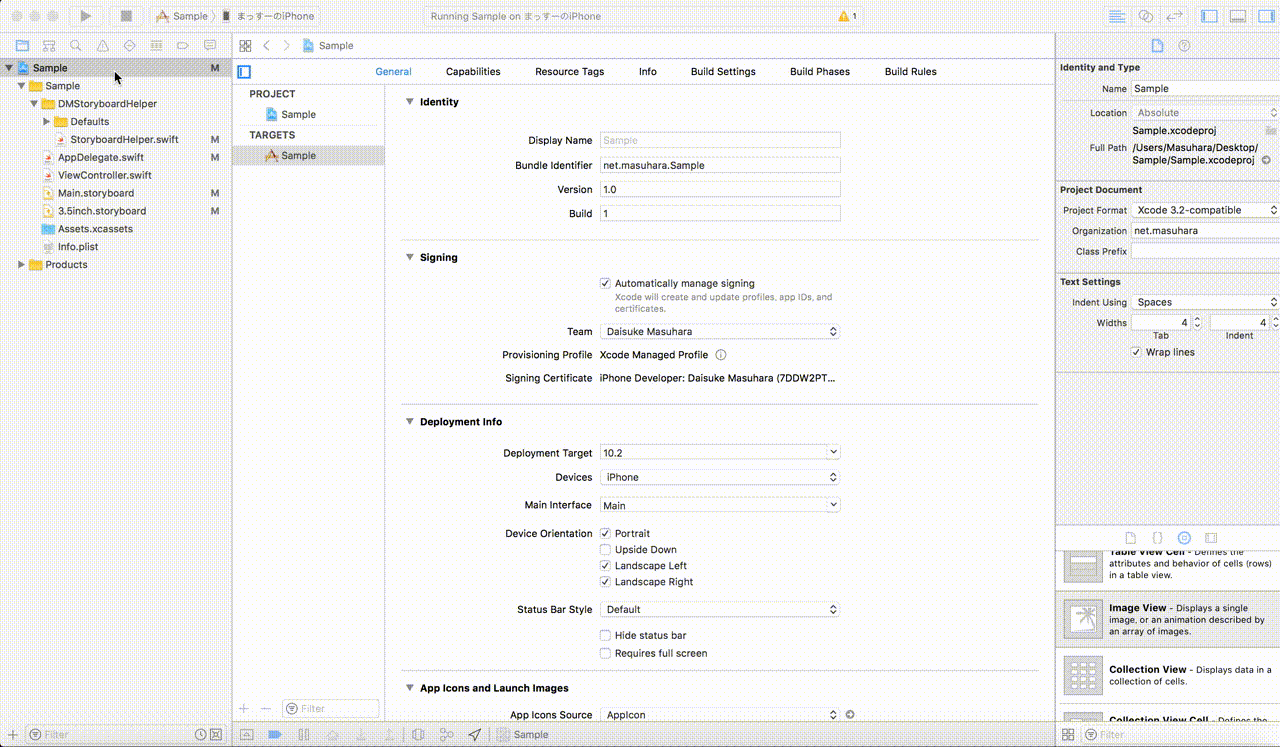Open the related items grid menu

point(245,46)
